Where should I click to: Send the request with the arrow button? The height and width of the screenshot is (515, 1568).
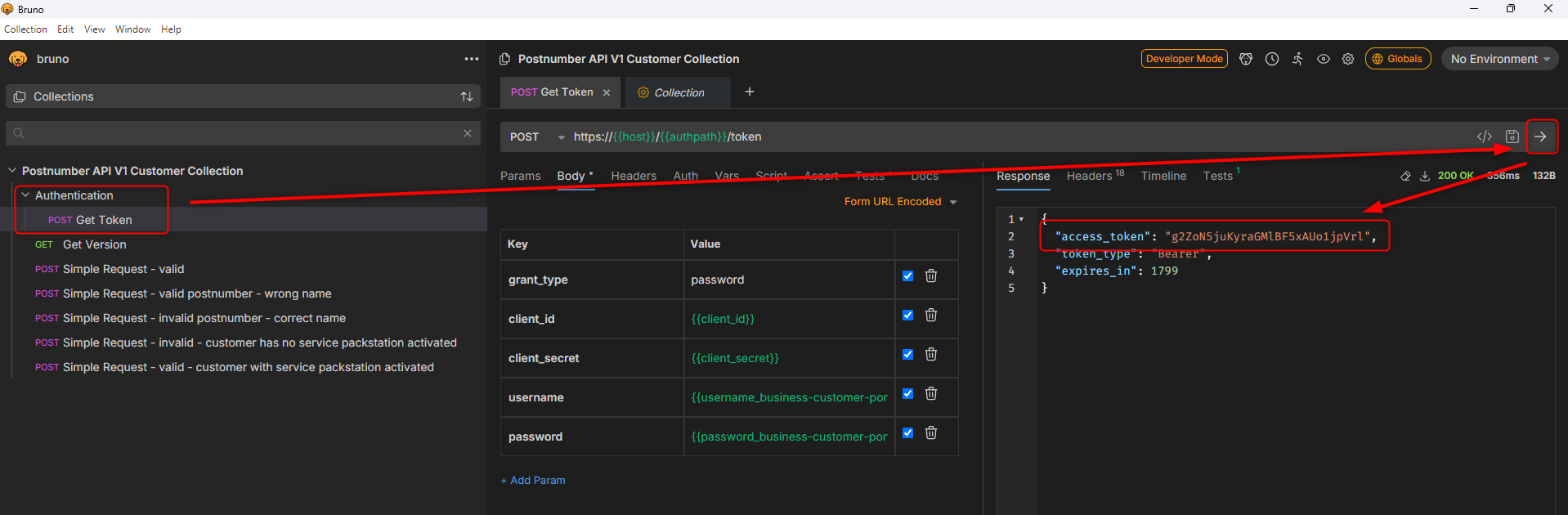[x=1540, y=137]
